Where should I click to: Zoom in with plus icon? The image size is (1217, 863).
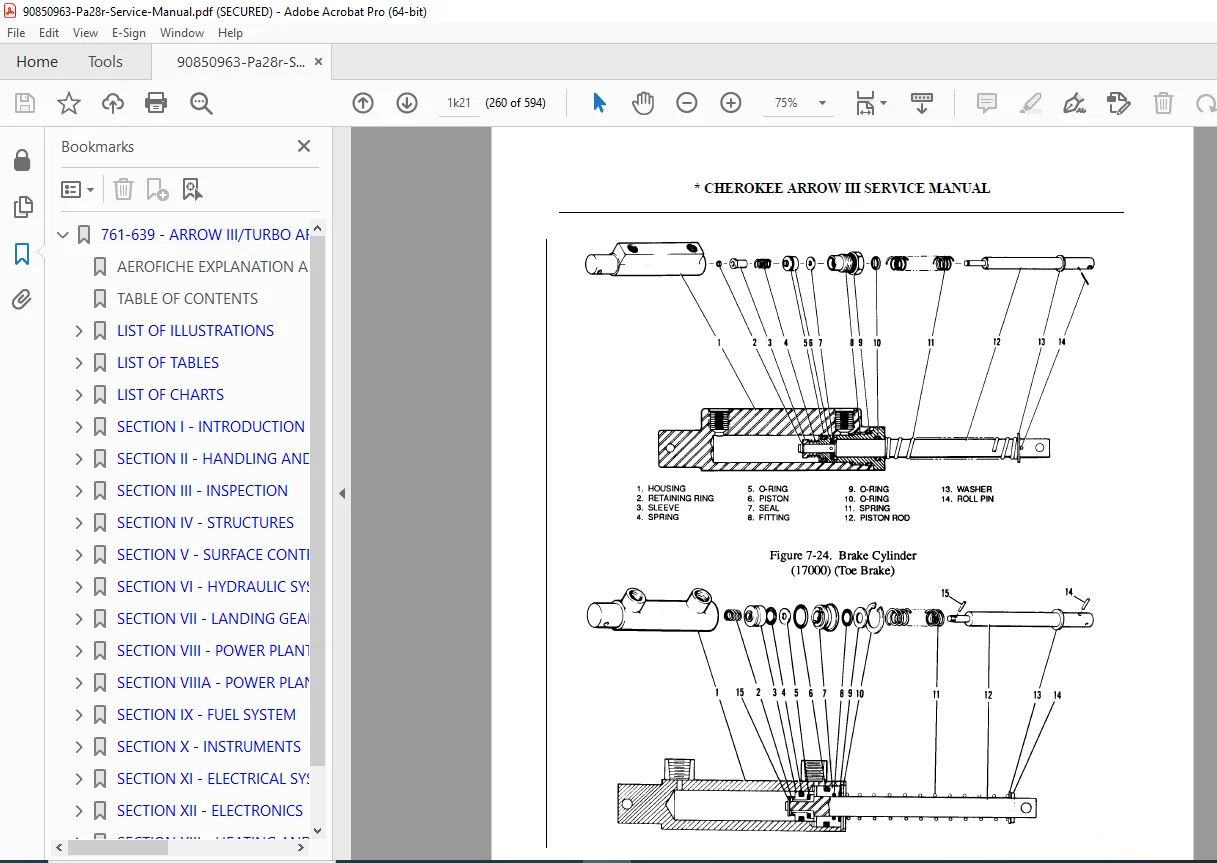pyautogui.click(x=731, y=103)
